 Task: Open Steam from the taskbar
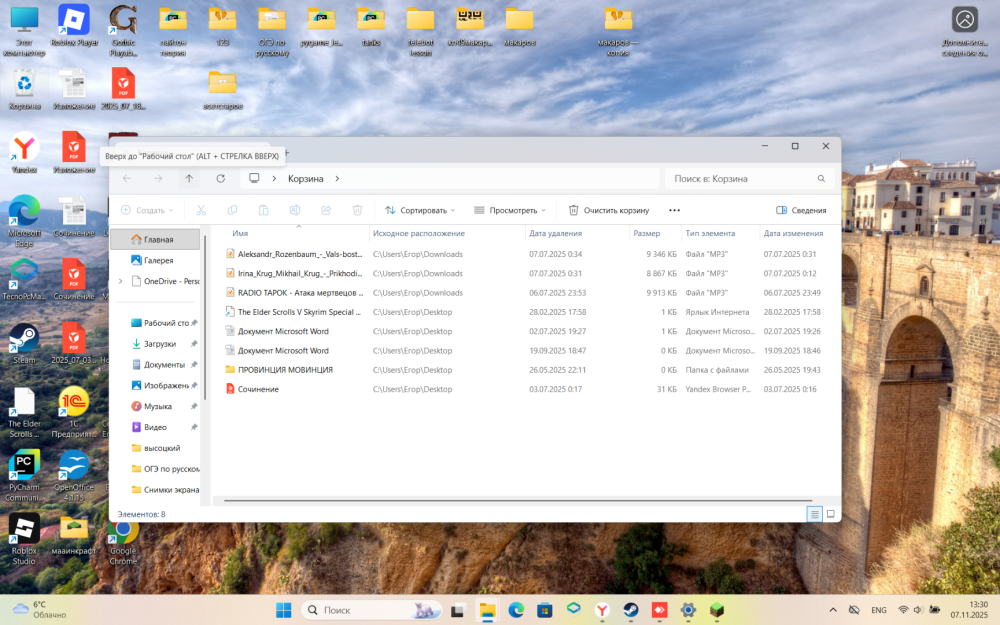click(x=631, y=610)
